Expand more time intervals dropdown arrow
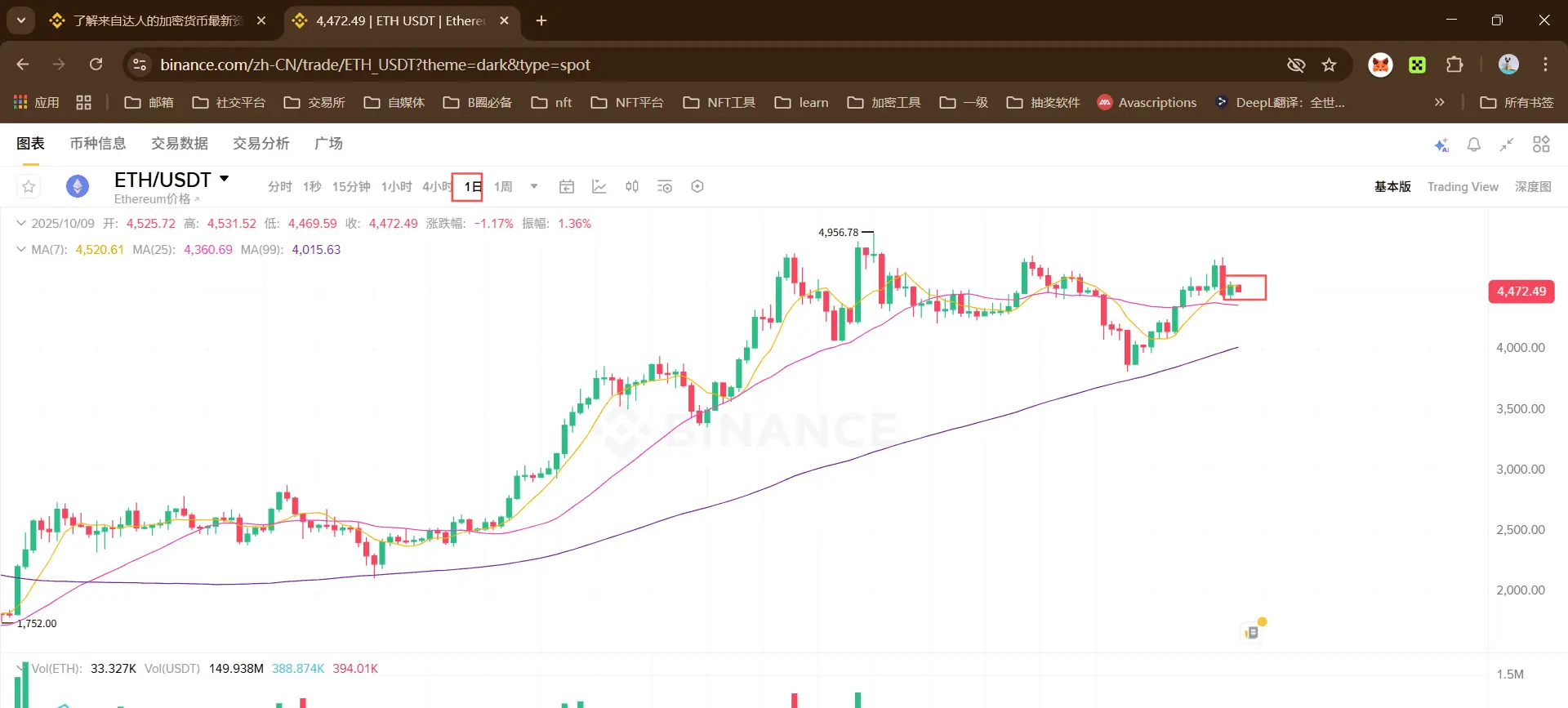Screen dimensions: 1568x708 click(534, 187)
